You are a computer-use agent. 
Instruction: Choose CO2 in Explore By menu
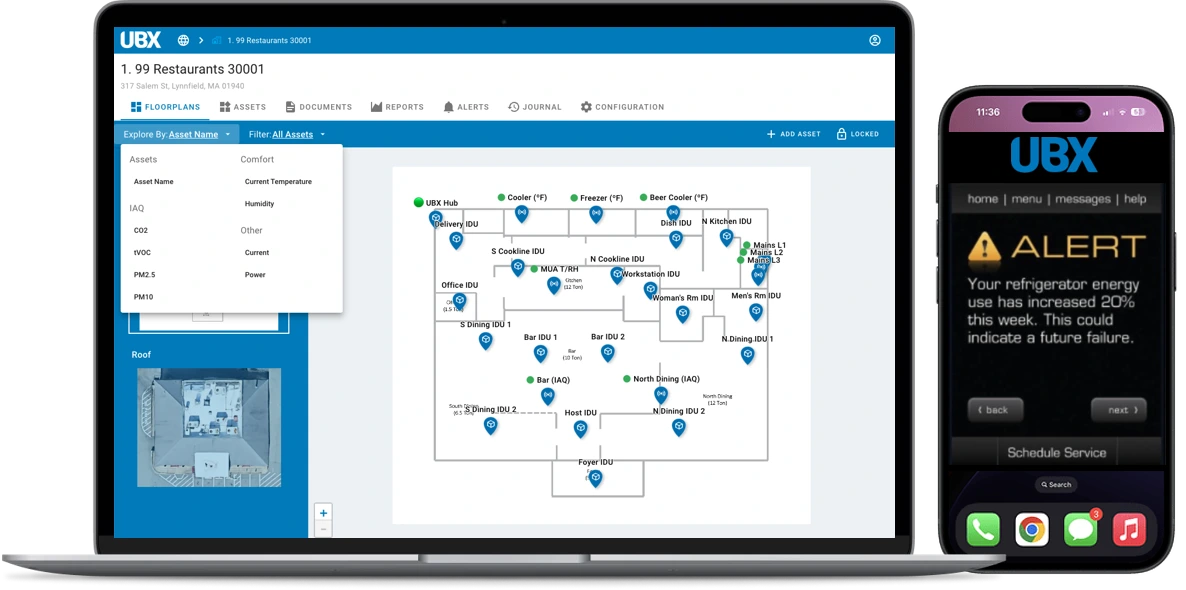point(141,231)
